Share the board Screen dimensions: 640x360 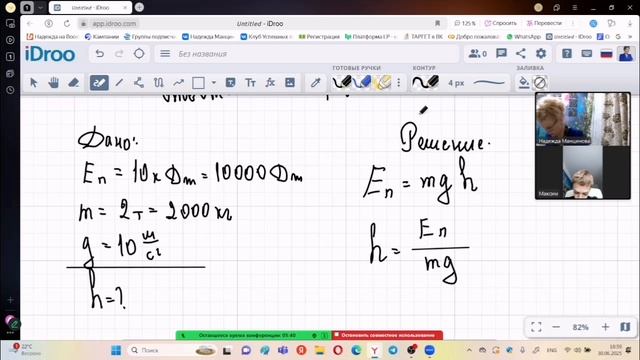[x=521, y=53]
